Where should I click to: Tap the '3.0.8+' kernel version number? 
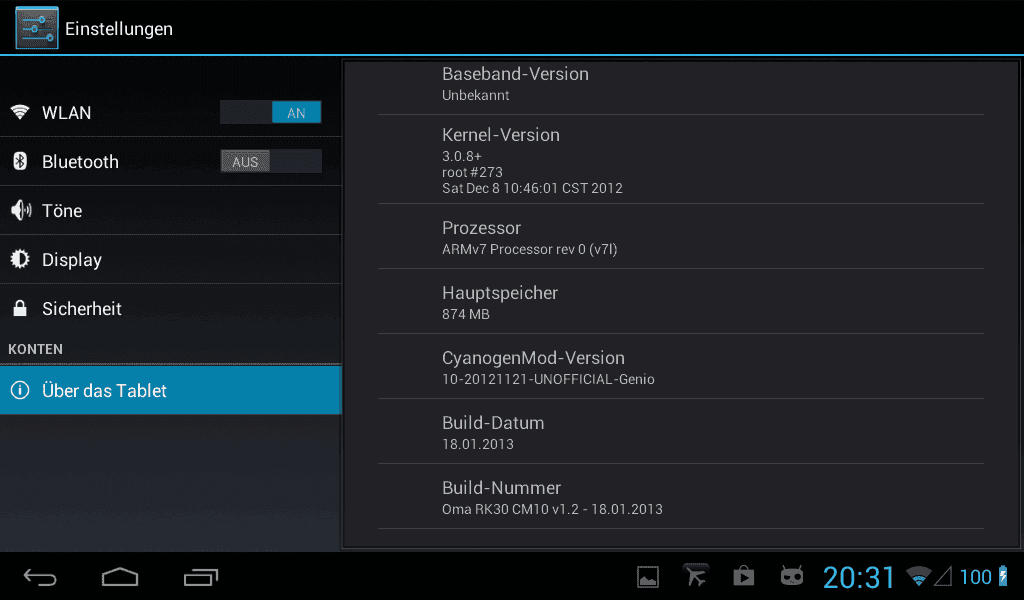[x=462, y=156]
